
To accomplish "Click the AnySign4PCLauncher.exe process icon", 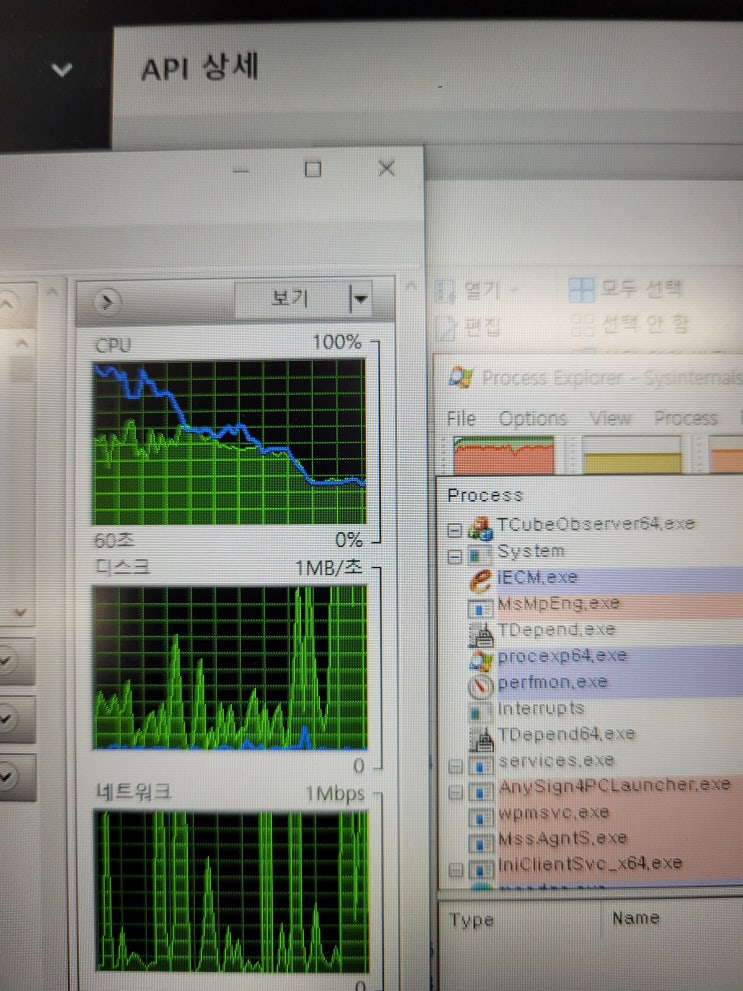I will [481, 792].
